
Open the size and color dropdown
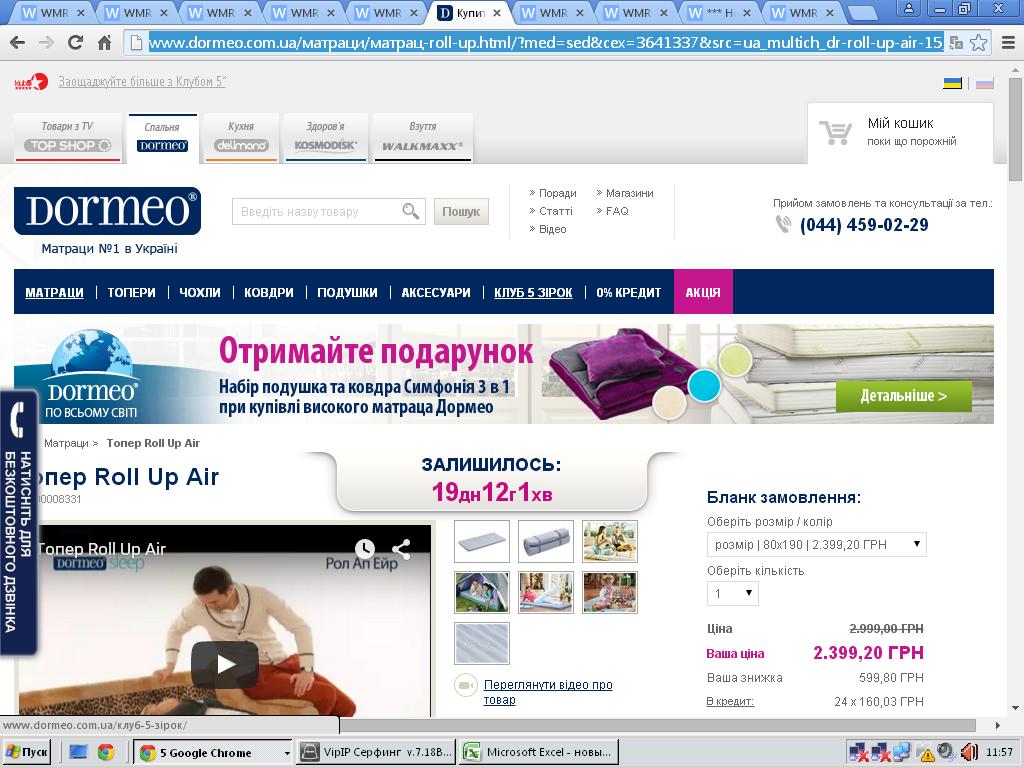[816, 545]
